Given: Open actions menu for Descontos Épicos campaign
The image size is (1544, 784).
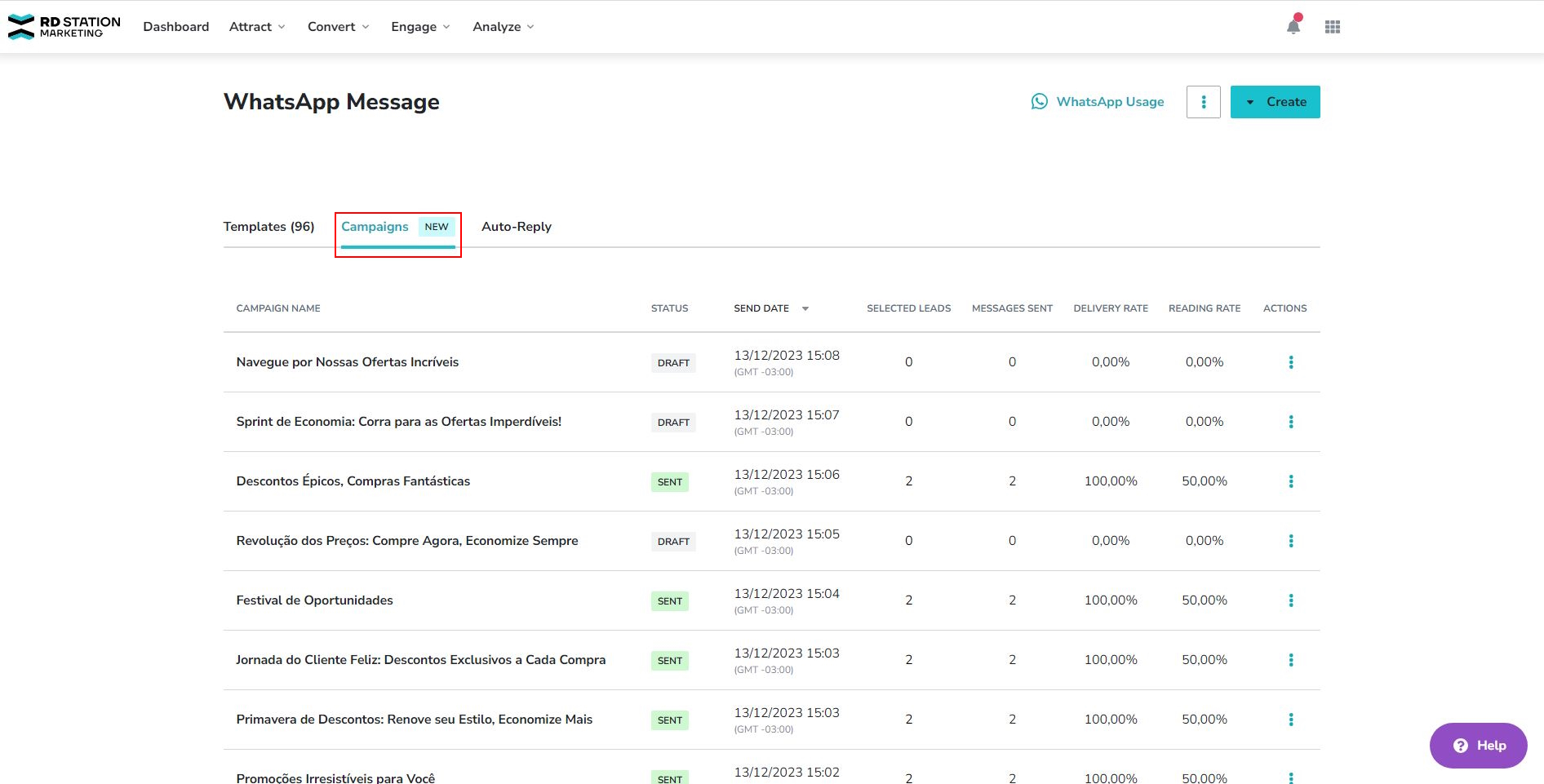Looking at the screenshot, I should pyautogui.click(x=1290, y=481).
